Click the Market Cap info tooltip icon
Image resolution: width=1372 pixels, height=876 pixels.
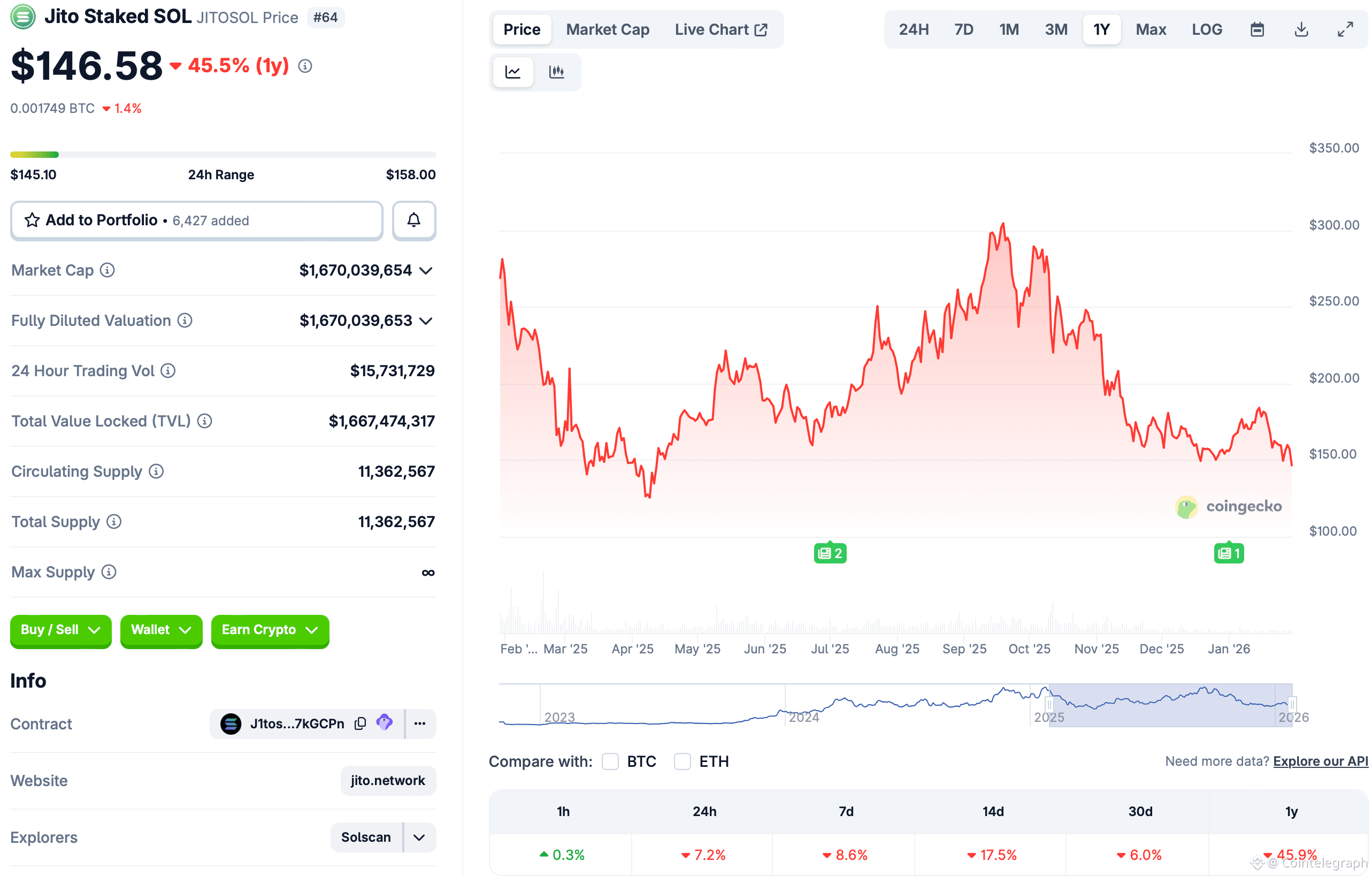107,271
